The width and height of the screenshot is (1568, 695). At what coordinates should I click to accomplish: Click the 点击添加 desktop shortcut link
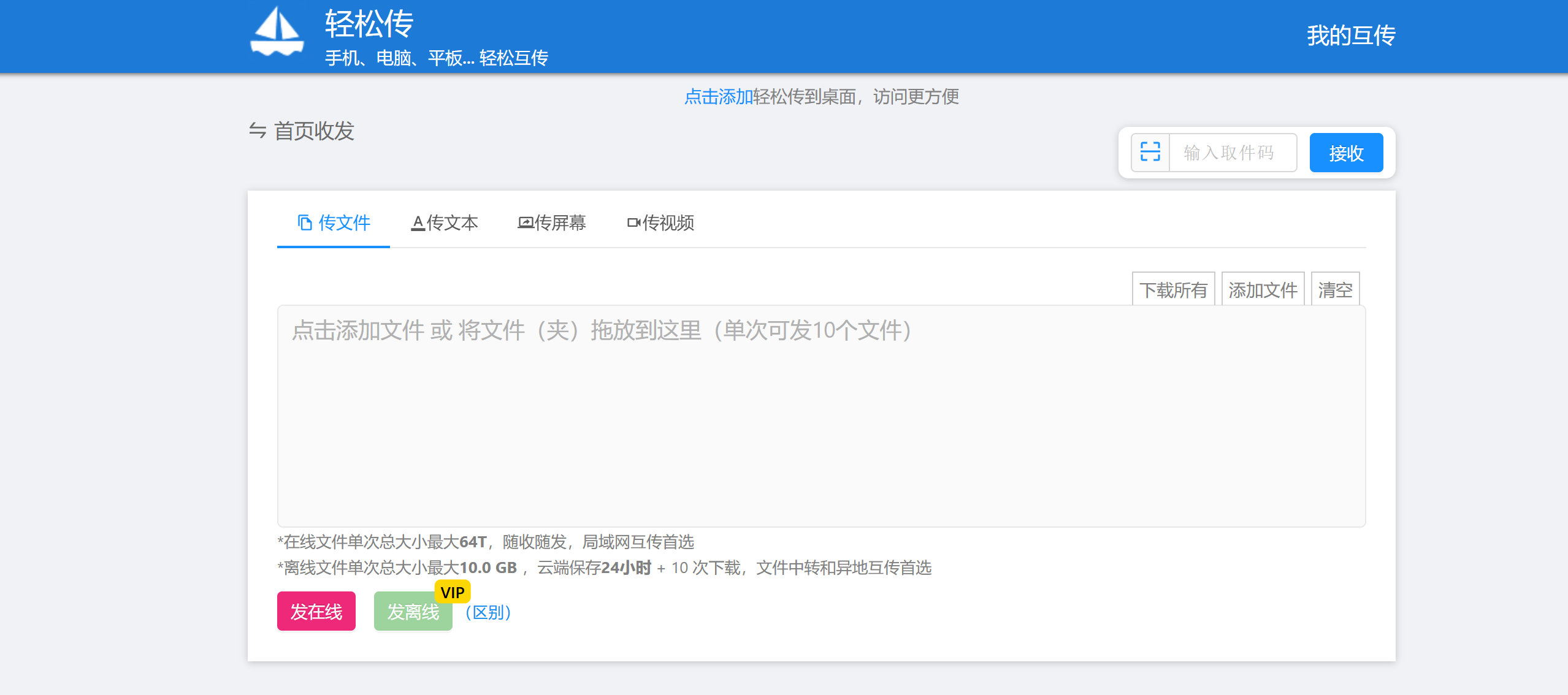click(x=718, y=96)
